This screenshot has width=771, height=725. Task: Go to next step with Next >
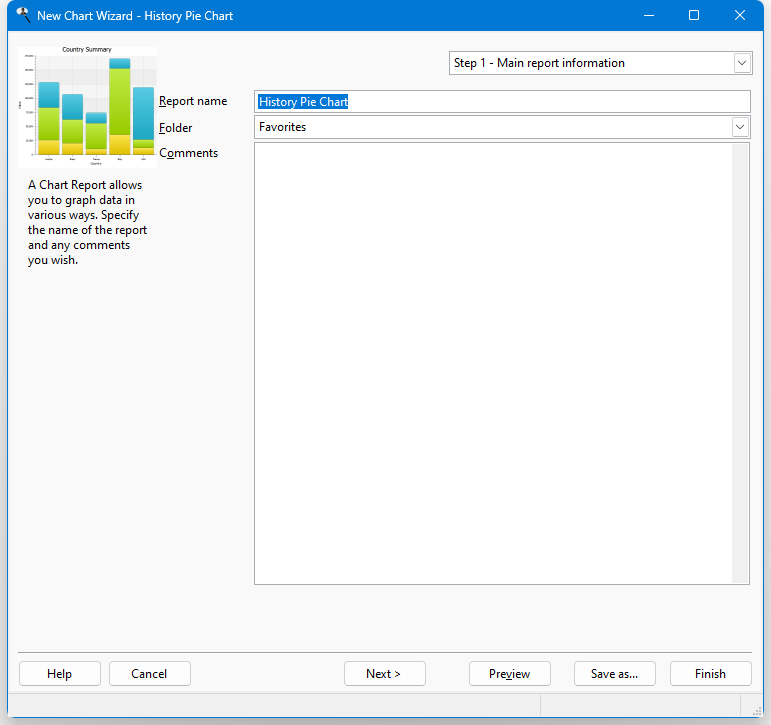pos(385,673)
